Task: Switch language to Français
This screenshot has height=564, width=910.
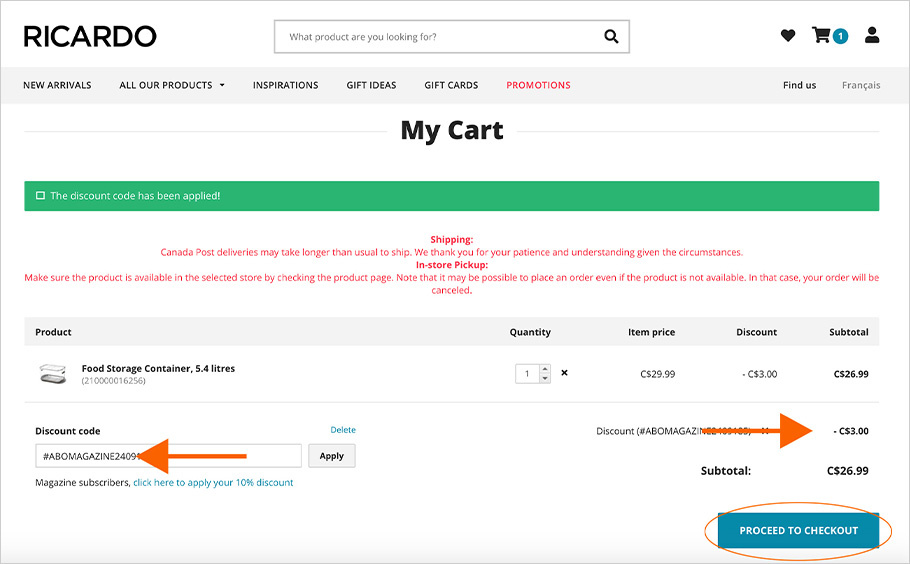Action: [x=861, y=85]
